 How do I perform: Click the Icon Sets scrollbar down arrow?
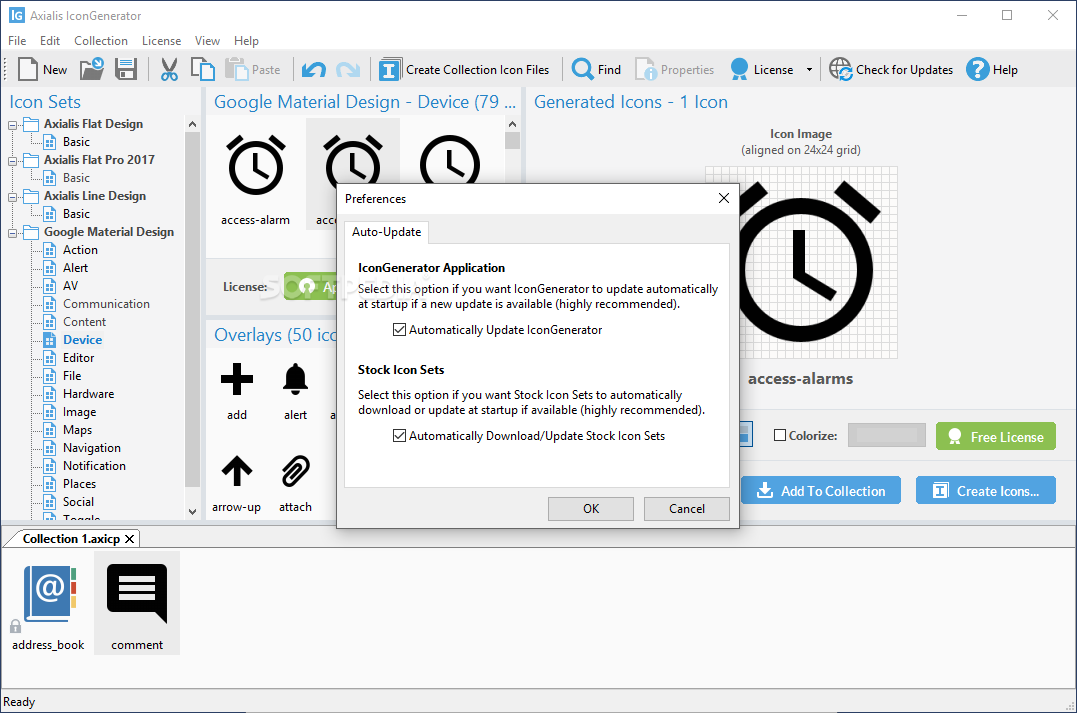[192, 511]
